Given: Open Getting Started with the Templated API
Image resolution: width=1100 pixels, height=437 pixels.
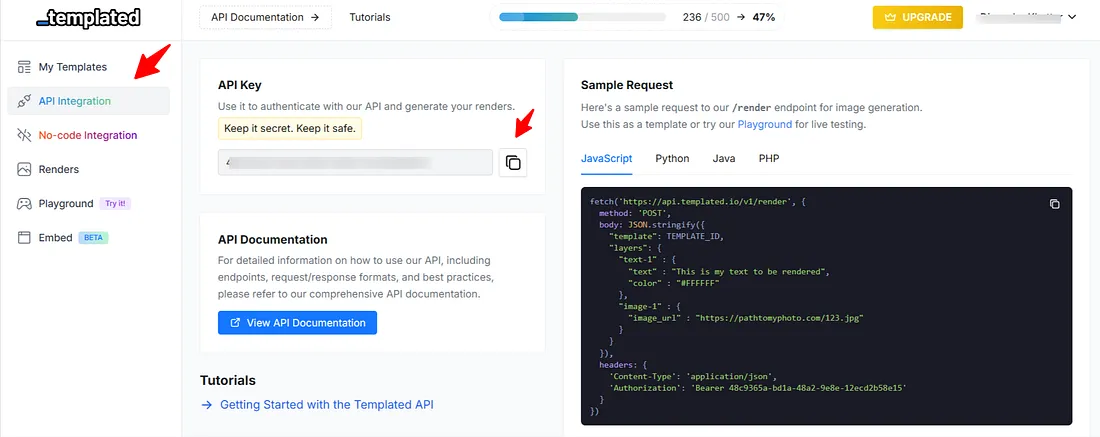Looking at the screenshot, I should [327, 405].
